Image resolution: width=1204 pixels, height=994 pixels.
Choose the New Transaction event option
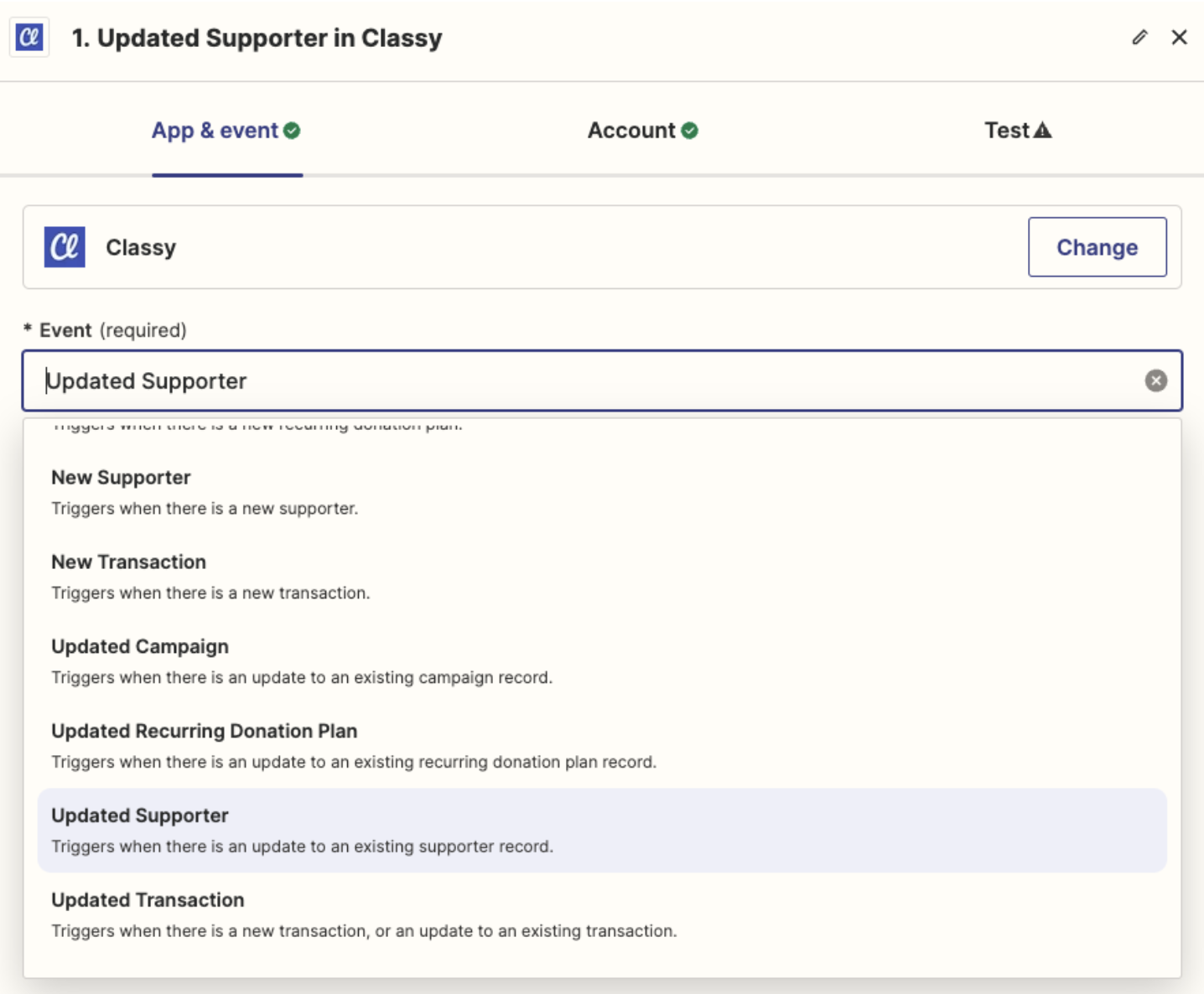click(602, 577)
